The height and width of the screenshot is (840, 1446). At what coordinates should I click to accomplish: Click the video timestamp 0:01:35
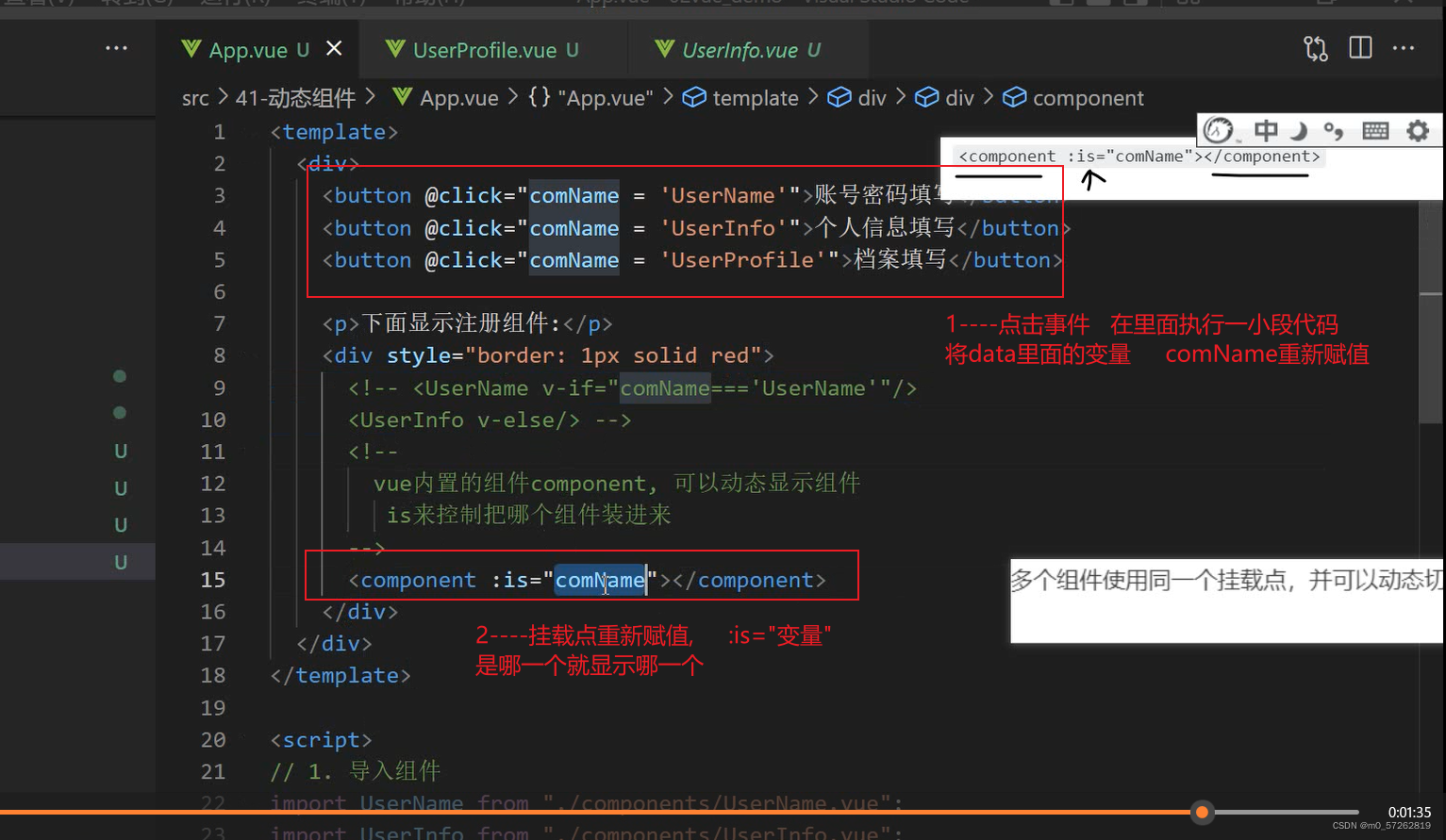(x=1409, y=812)
